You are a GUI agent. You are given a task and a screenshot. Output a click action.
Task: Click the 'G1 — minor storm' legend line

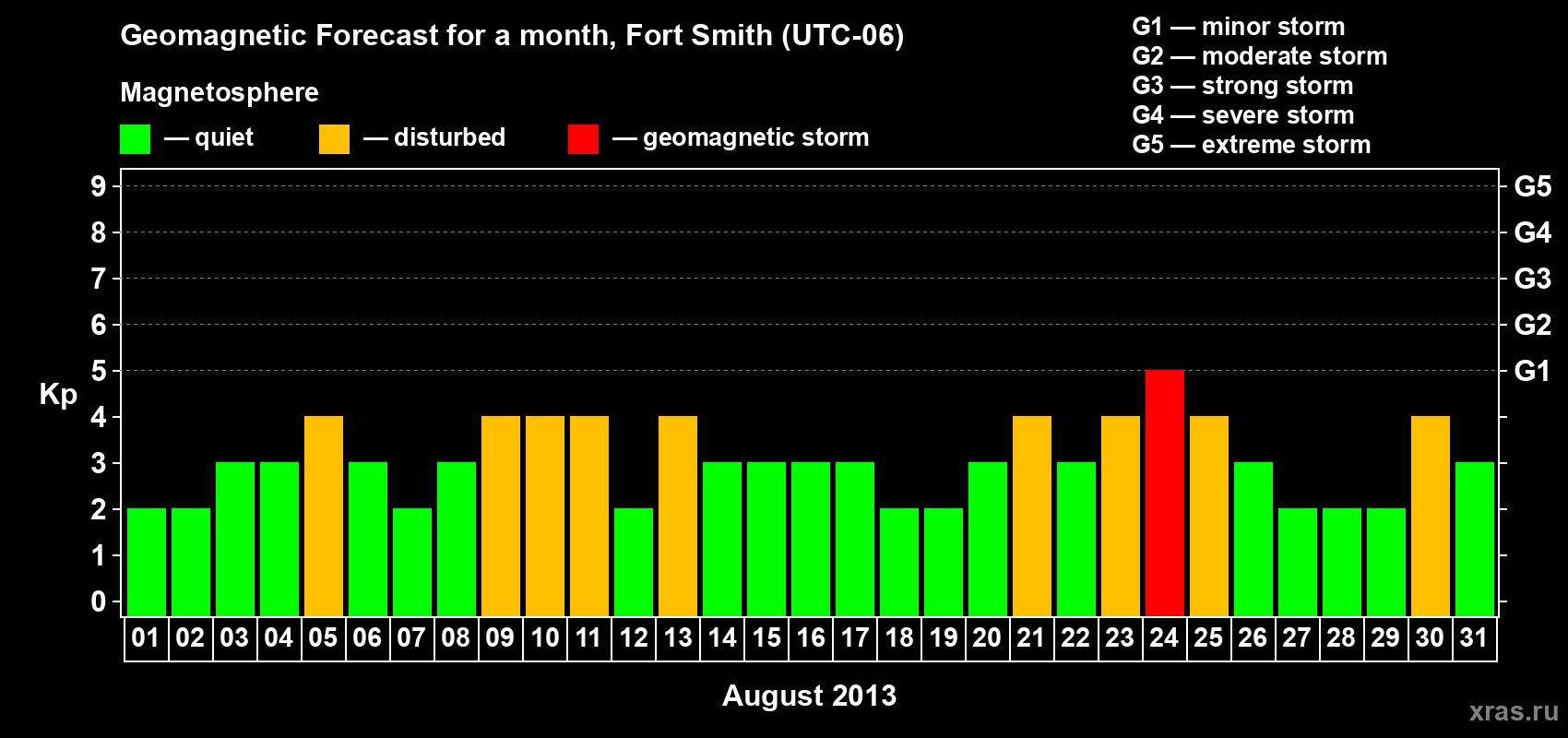click(1239, 27)
